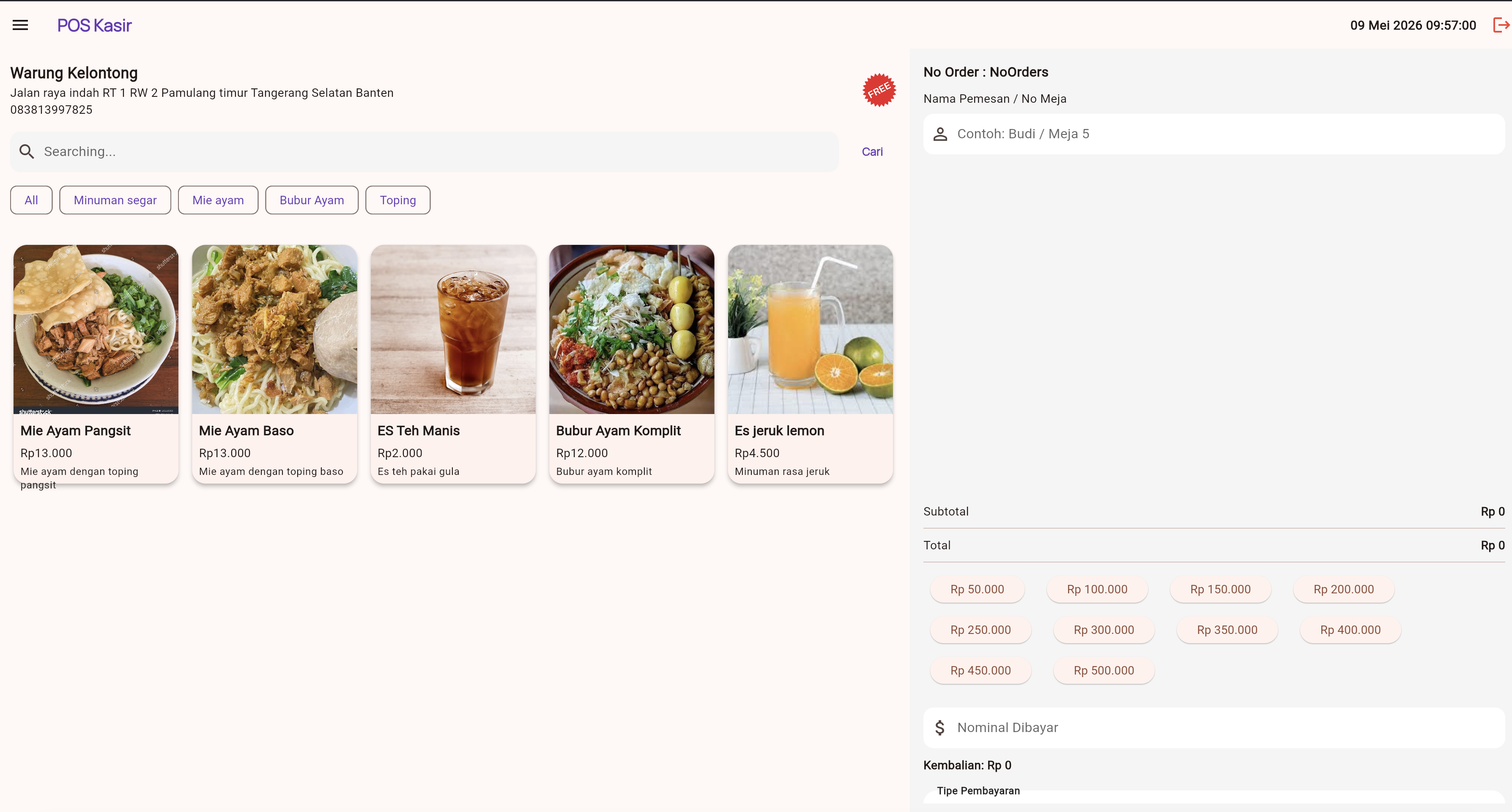Add ES Teh Manis photo to order

coord(453,329)
